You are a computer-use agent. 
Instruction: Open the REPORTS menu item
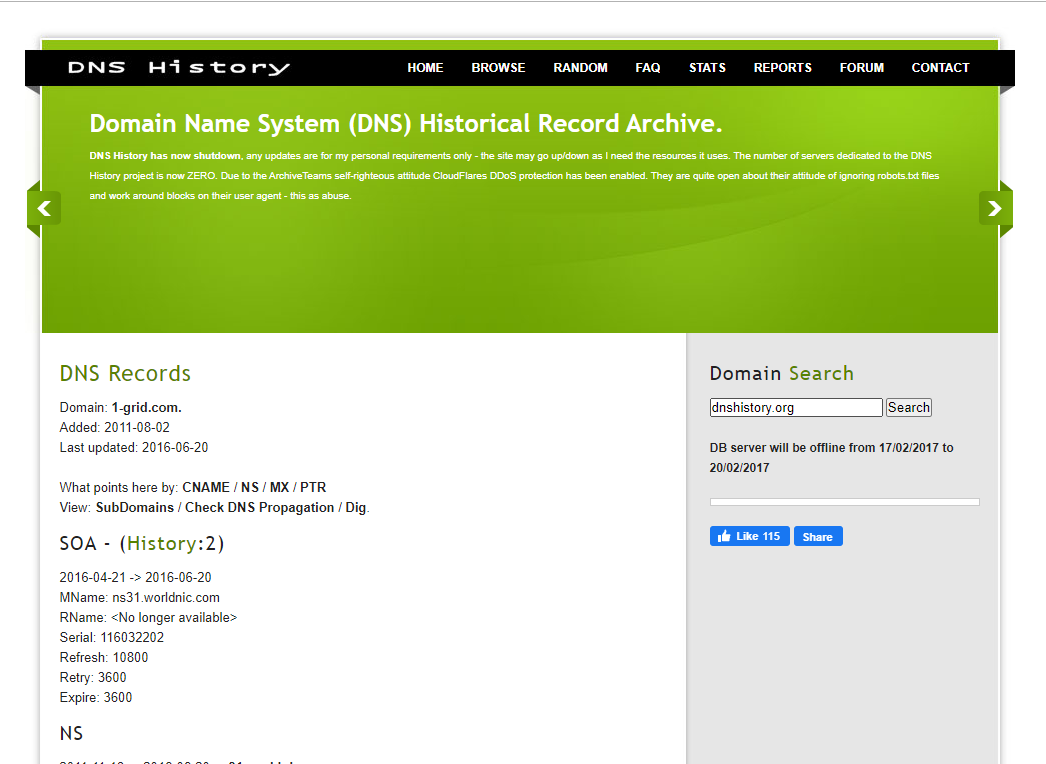click(x=782, y=67)
